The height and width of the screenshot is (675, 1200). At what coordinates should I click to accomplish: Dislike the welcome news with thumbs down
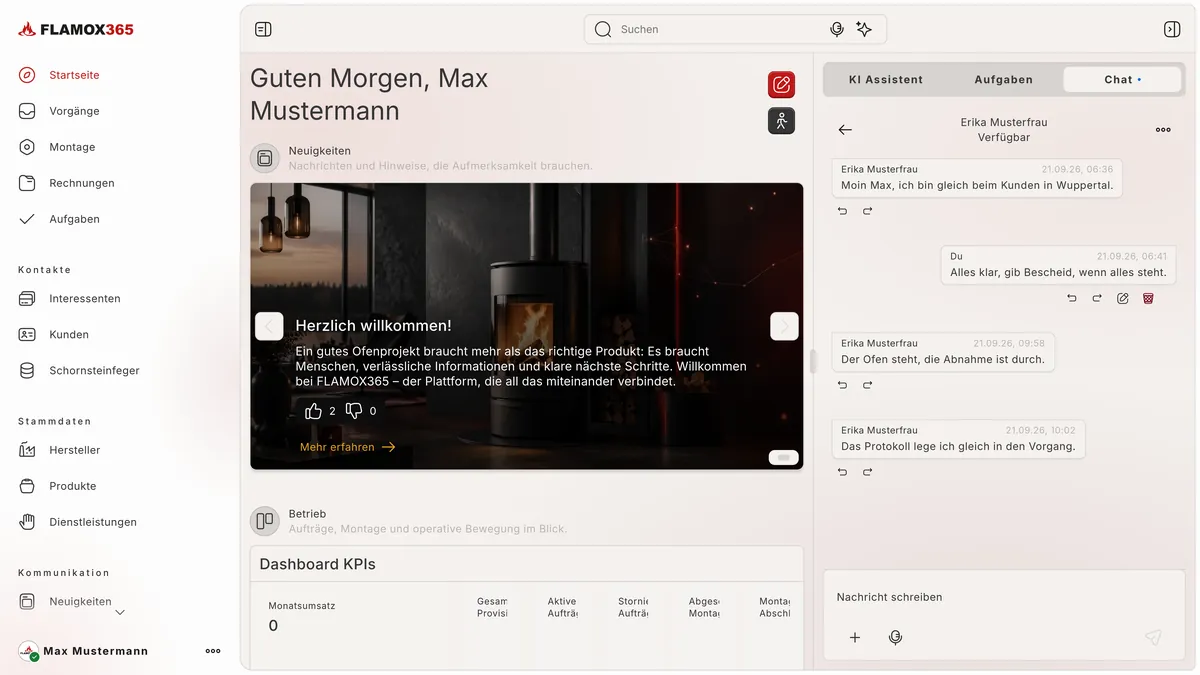pyautogui.click(x=354, y=411)
